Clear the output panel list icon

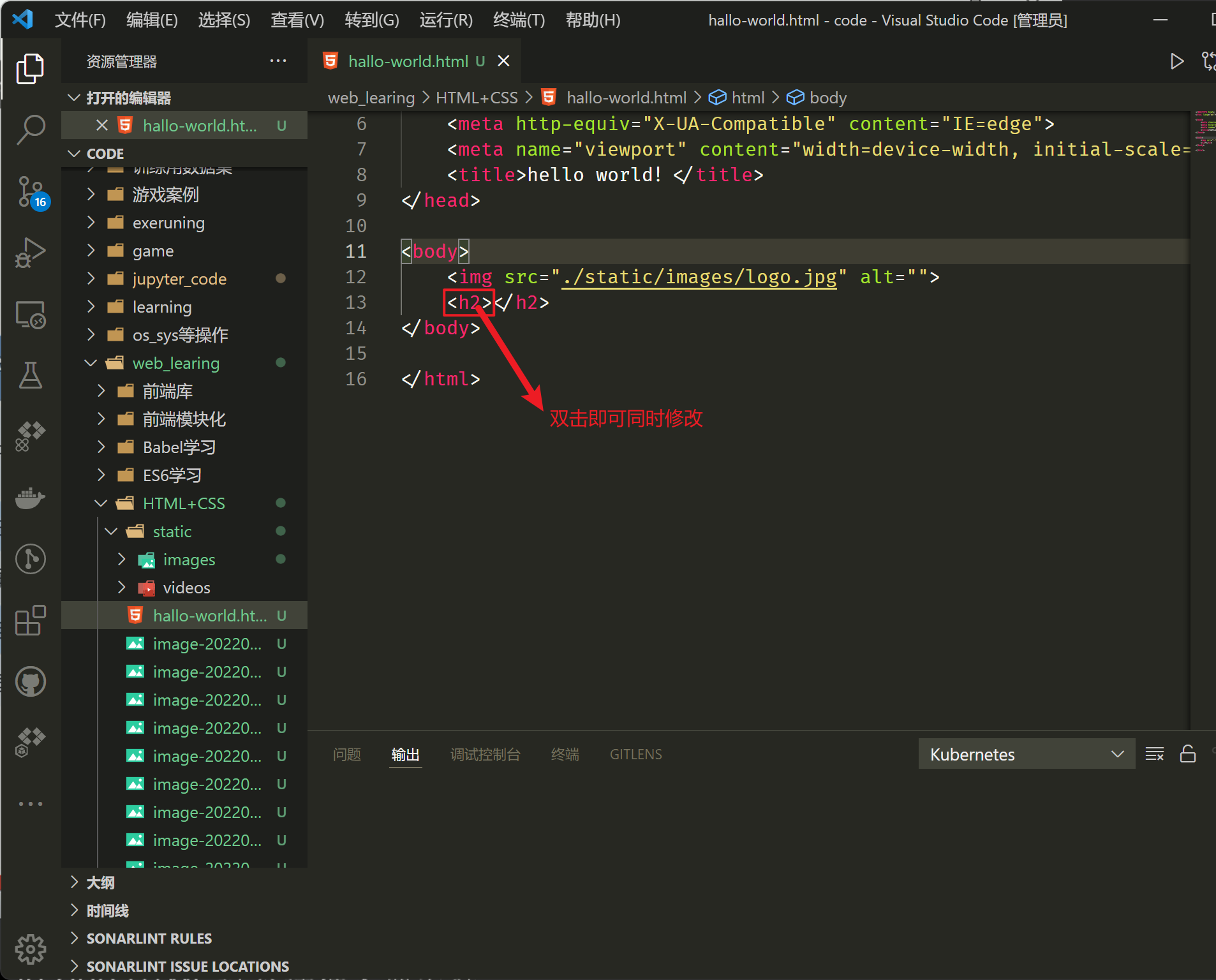pyautogui.click(x=1155, y=754)
